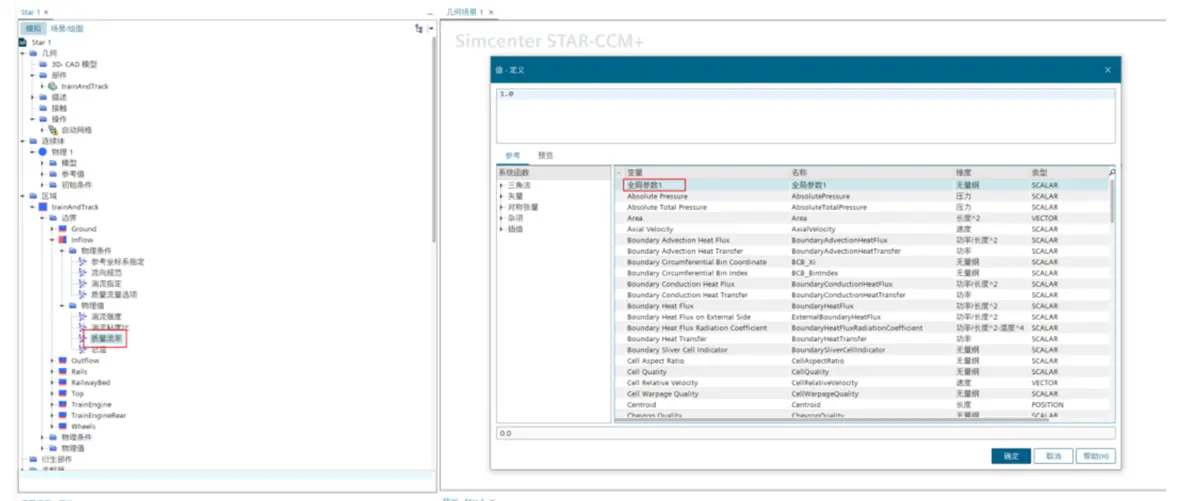Click the Outflow boundary icon
The height and width of the screenshot is (501, 1181).
[x=63, y=361]
